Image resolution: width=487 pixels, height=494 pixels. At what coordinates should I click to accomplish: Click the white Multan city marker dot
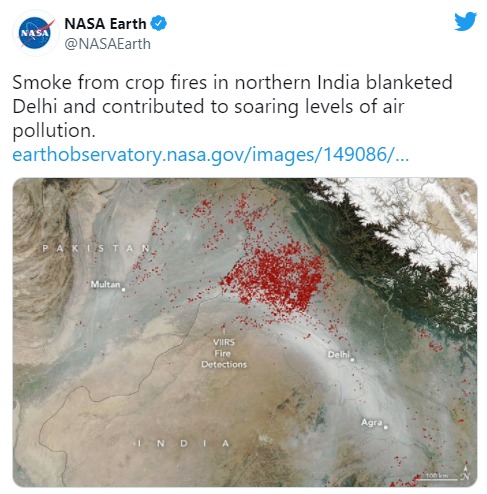click(124, 290)
